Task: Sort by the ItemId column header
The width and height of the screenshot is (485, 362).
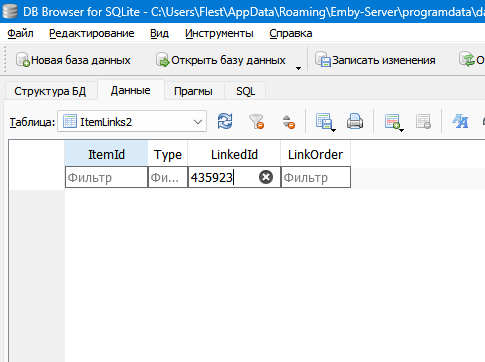Action: [106, 154]
